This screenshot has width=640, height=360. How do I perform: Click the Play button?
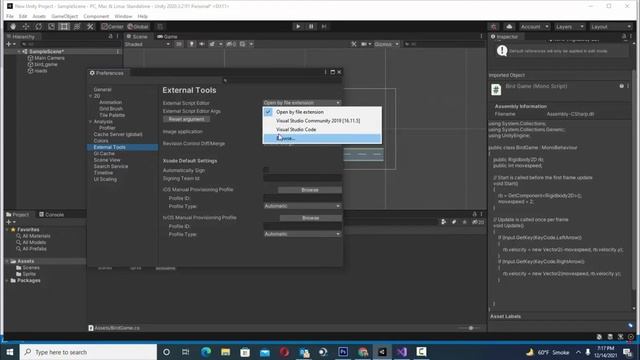[298, 27]
